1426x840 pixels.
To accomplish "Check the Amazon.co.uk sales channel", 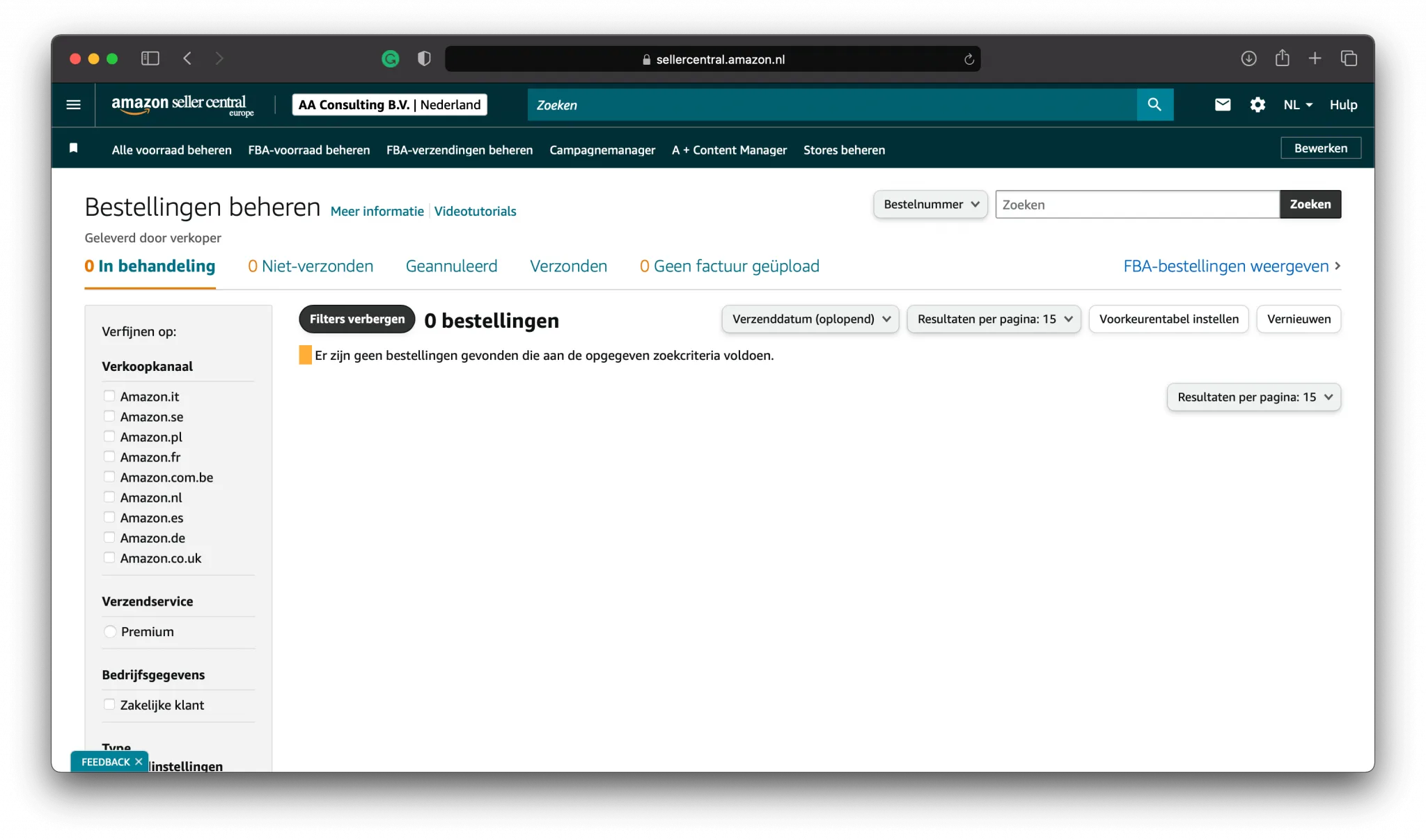I will pos(109,557).
